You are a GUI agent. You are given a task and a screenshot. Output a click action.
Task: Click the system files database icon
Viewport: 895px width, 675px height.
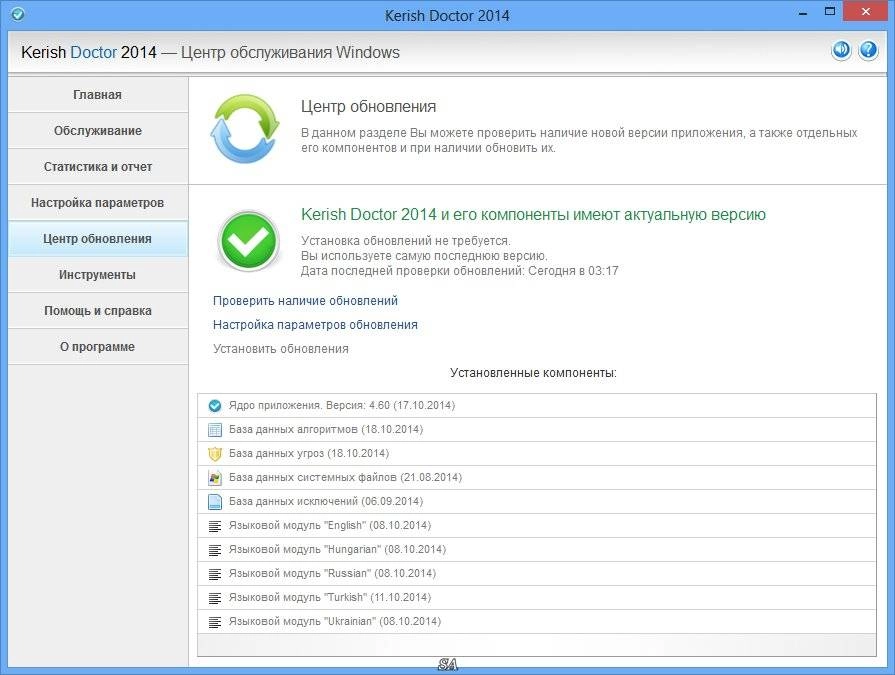[x=215, y=478]
